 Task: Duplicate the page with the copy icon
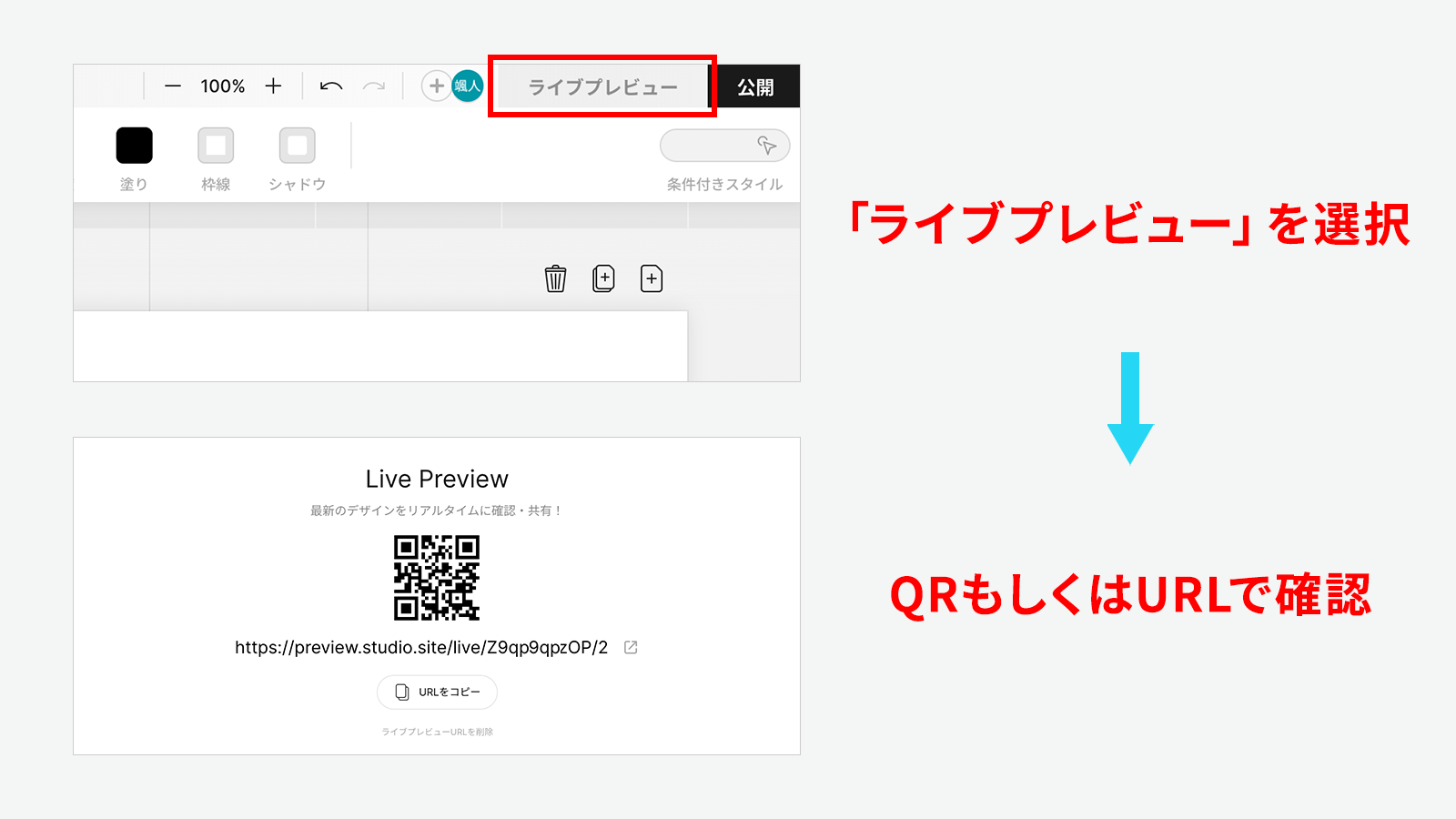(x=603, y=278)
